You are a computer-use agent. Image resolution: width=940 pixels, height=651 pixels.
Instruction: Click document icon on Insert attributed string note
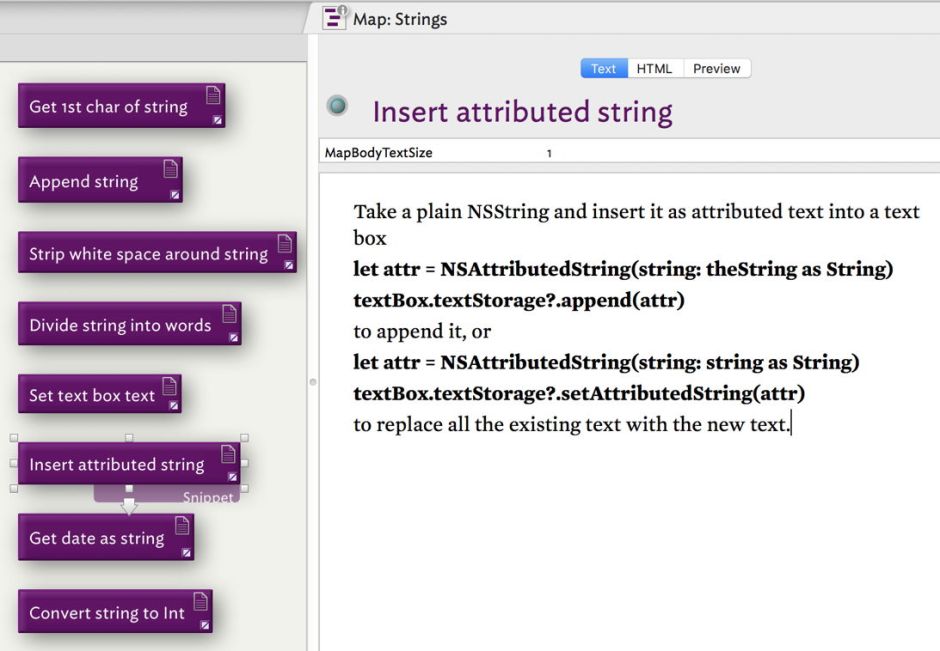coord(229,454)
